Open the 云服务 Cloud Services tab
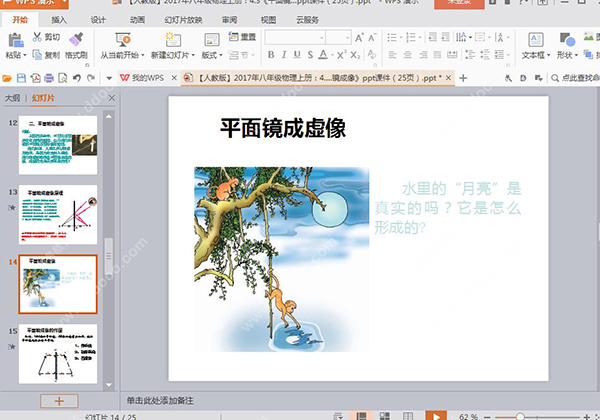 [307, 20]
